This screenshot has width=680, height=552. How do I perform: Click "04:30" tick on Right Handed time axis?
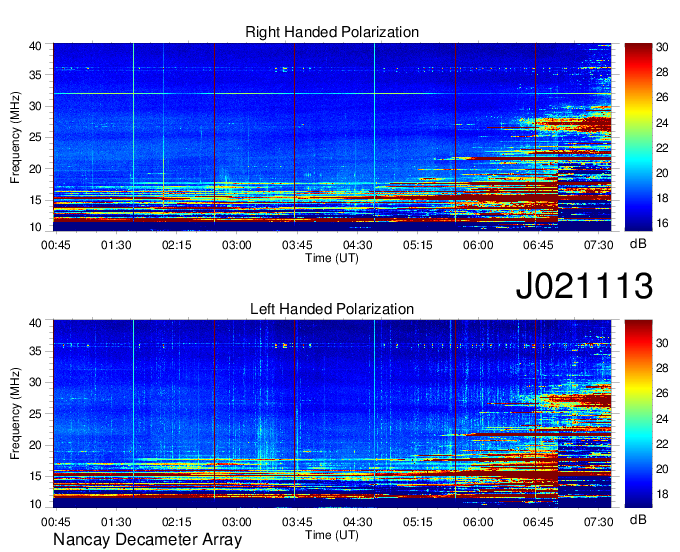357,245
